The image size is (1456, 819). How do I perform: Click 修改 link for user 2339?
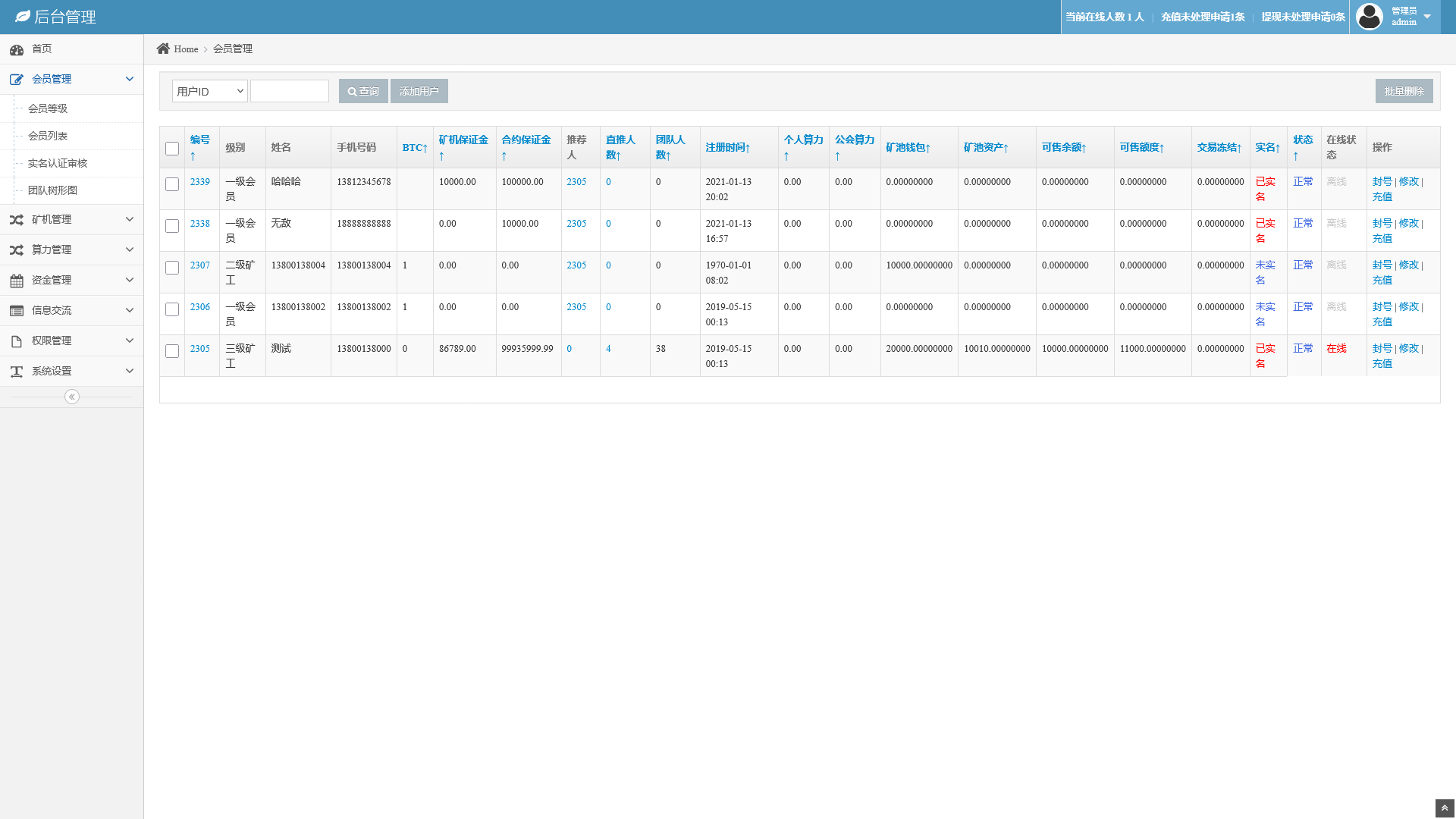[1409, 181]
